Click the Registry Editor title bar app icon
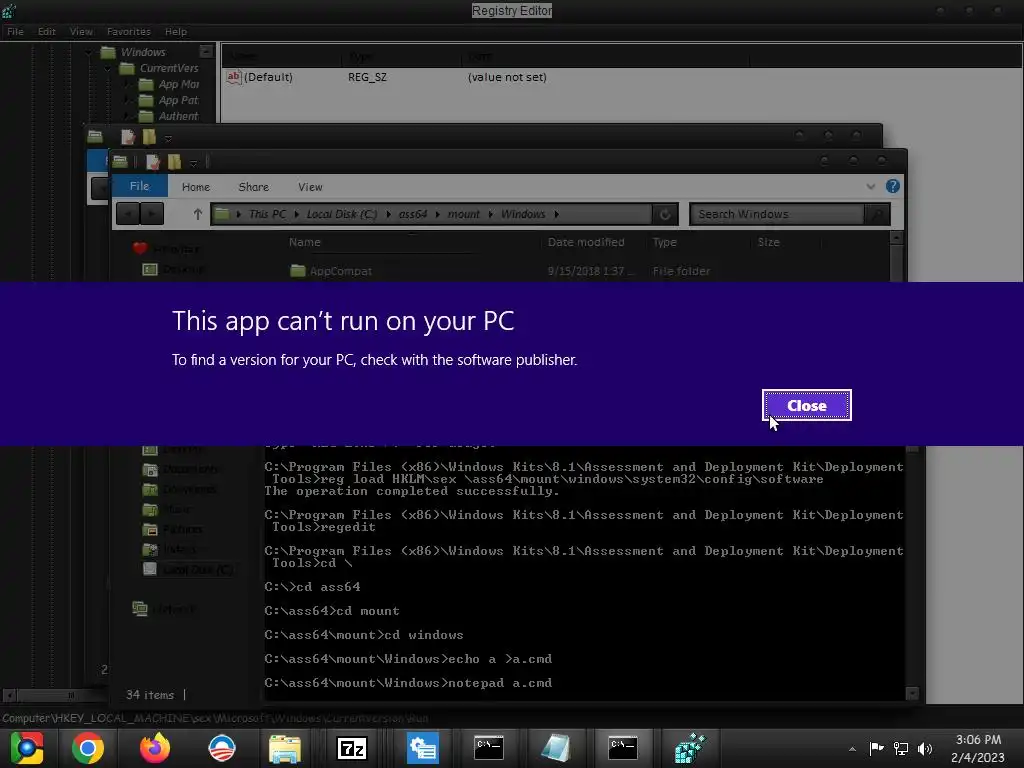 point(9,10)
